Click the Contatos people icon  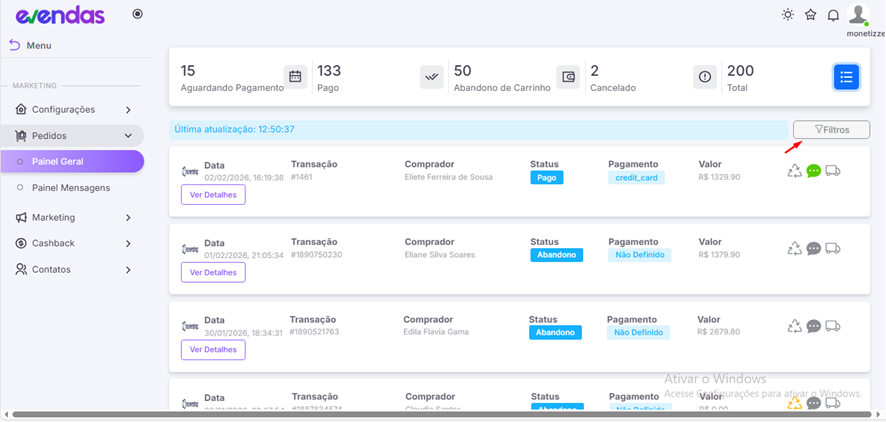(21, 269)
